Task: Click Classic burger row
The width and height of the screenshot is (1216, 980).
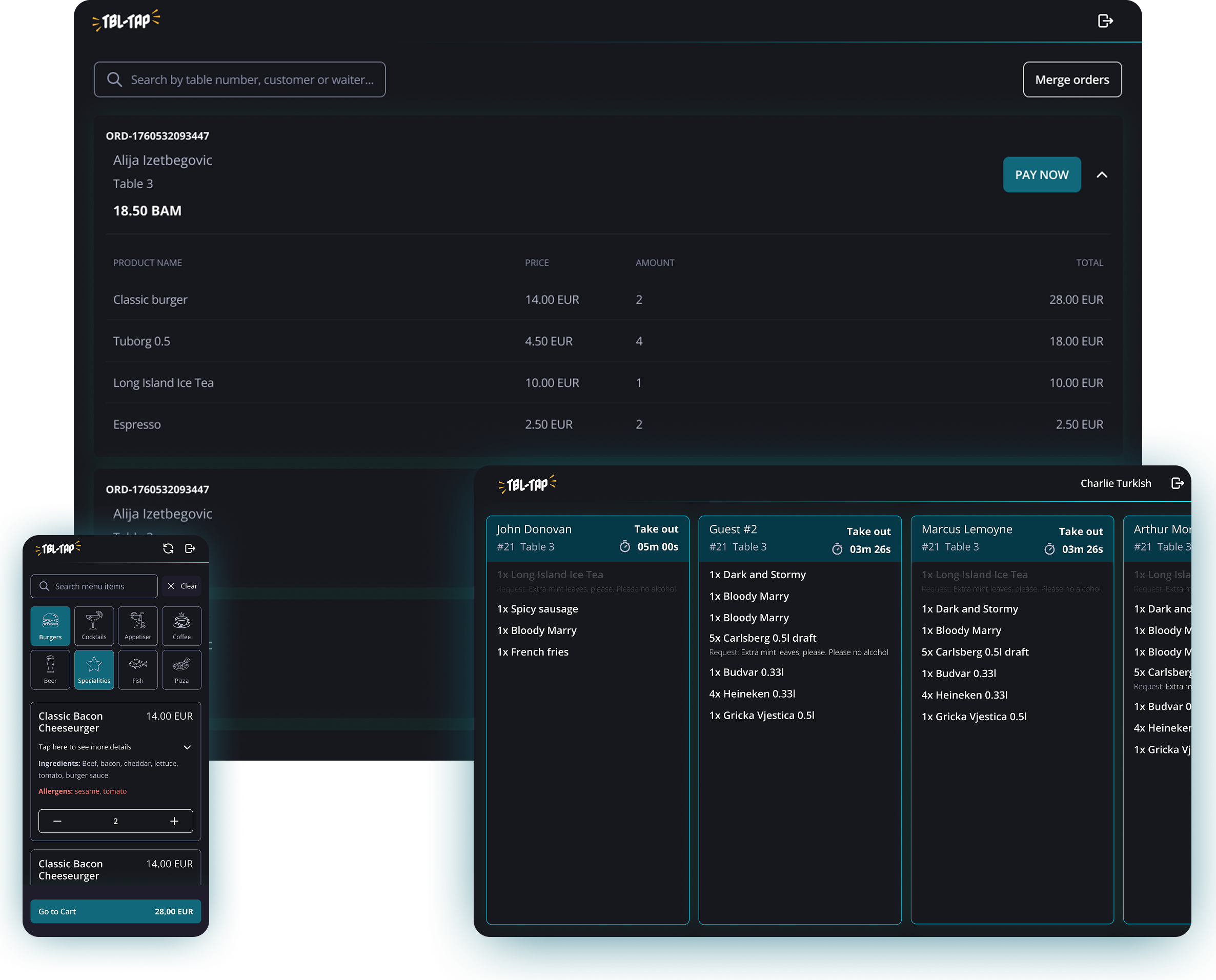Action: pyautogui.click(x=608, y=300)
